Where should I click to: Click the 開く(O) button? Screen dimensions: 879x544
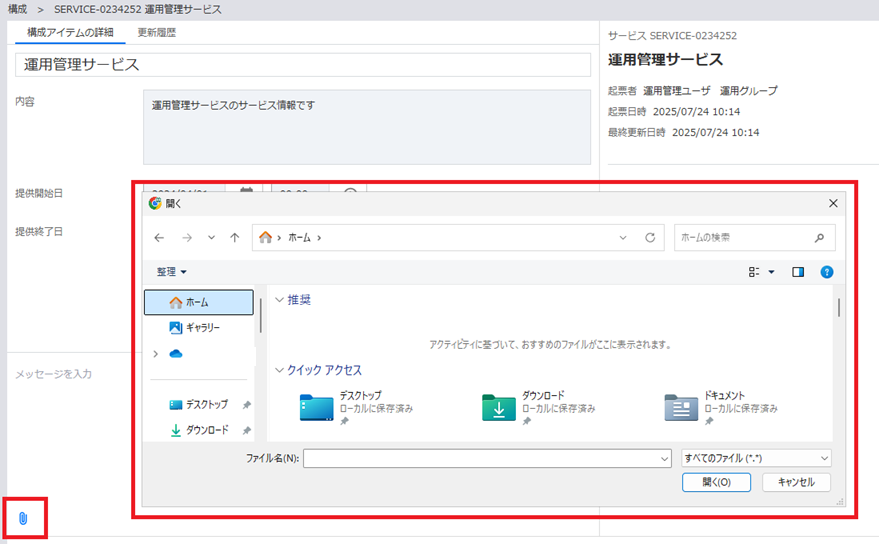pyautogui.click(x=716, y=482)
